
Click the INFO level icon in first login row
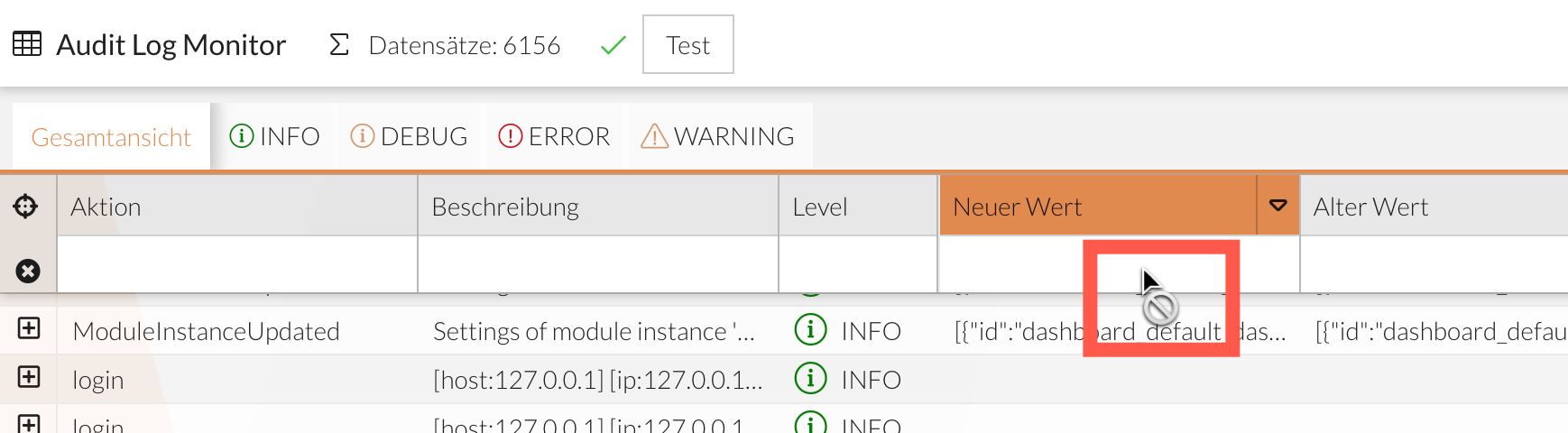(x=810, y=379)
